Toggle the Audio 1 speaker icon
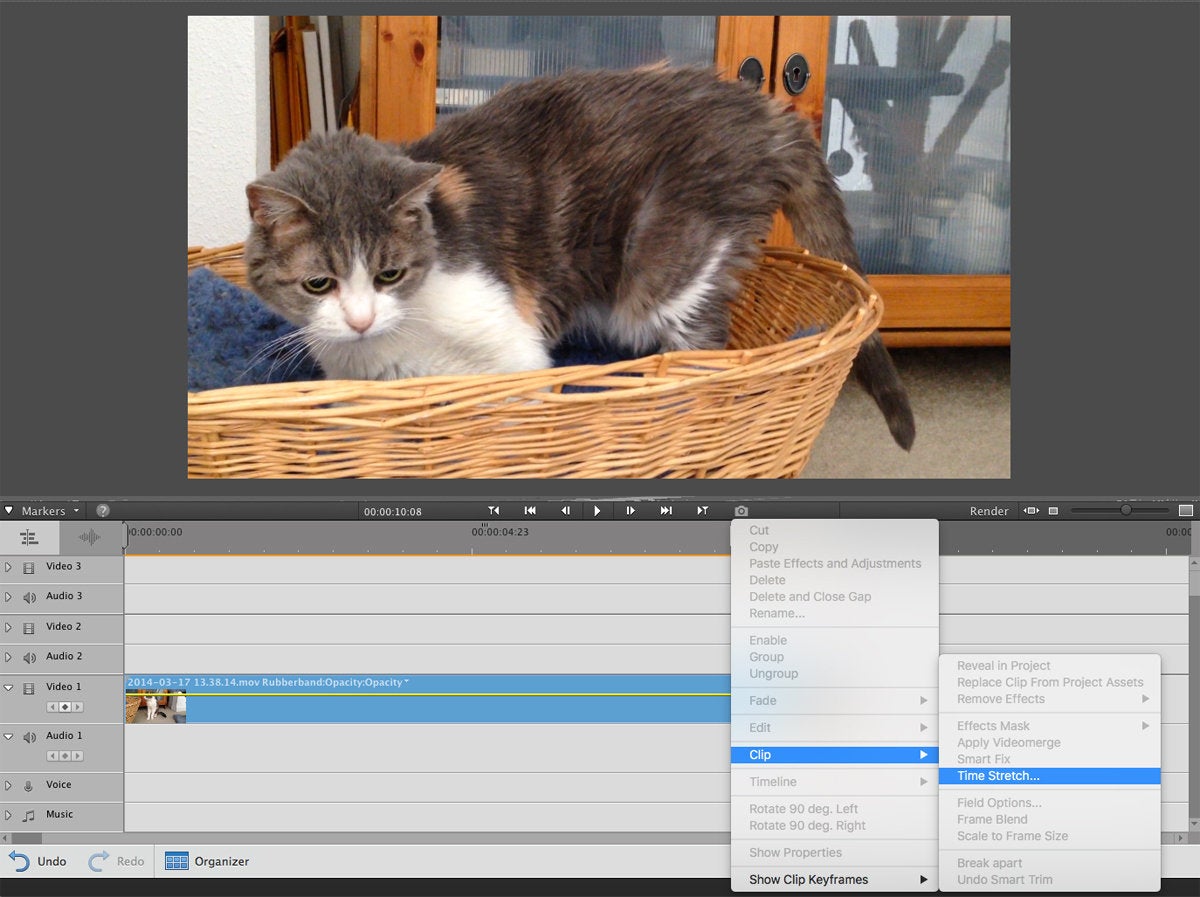The height and width of the screenshot is (897, 1200). tap(29, 737)
